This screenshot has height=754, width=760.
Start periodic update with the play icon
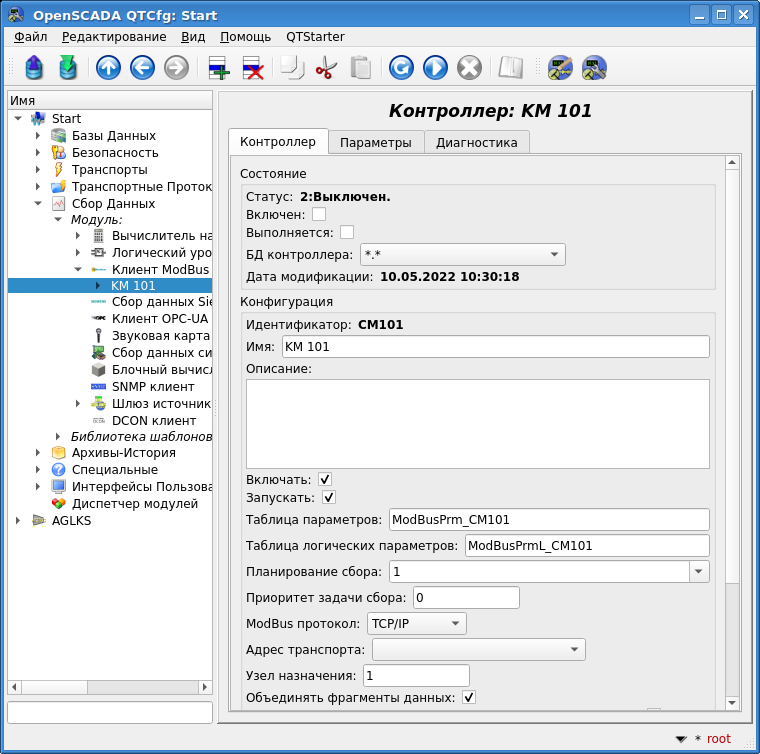pos(435,67)
